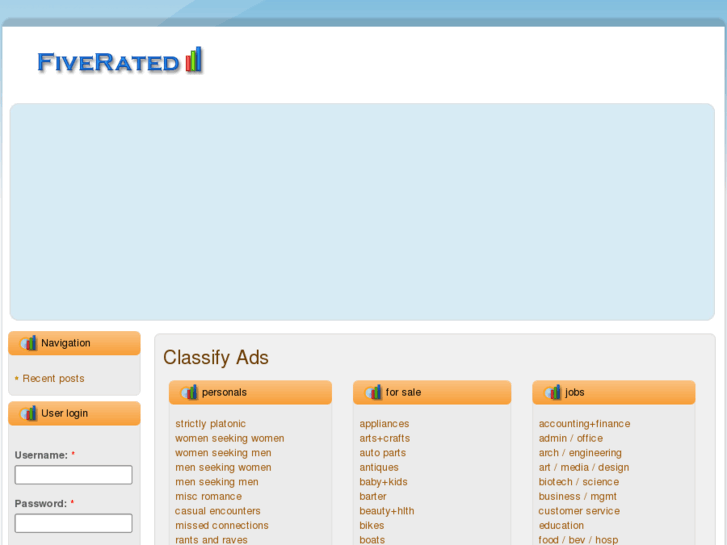Open men seeking women listings
The image size is (727, 545).
click(223, 467)
